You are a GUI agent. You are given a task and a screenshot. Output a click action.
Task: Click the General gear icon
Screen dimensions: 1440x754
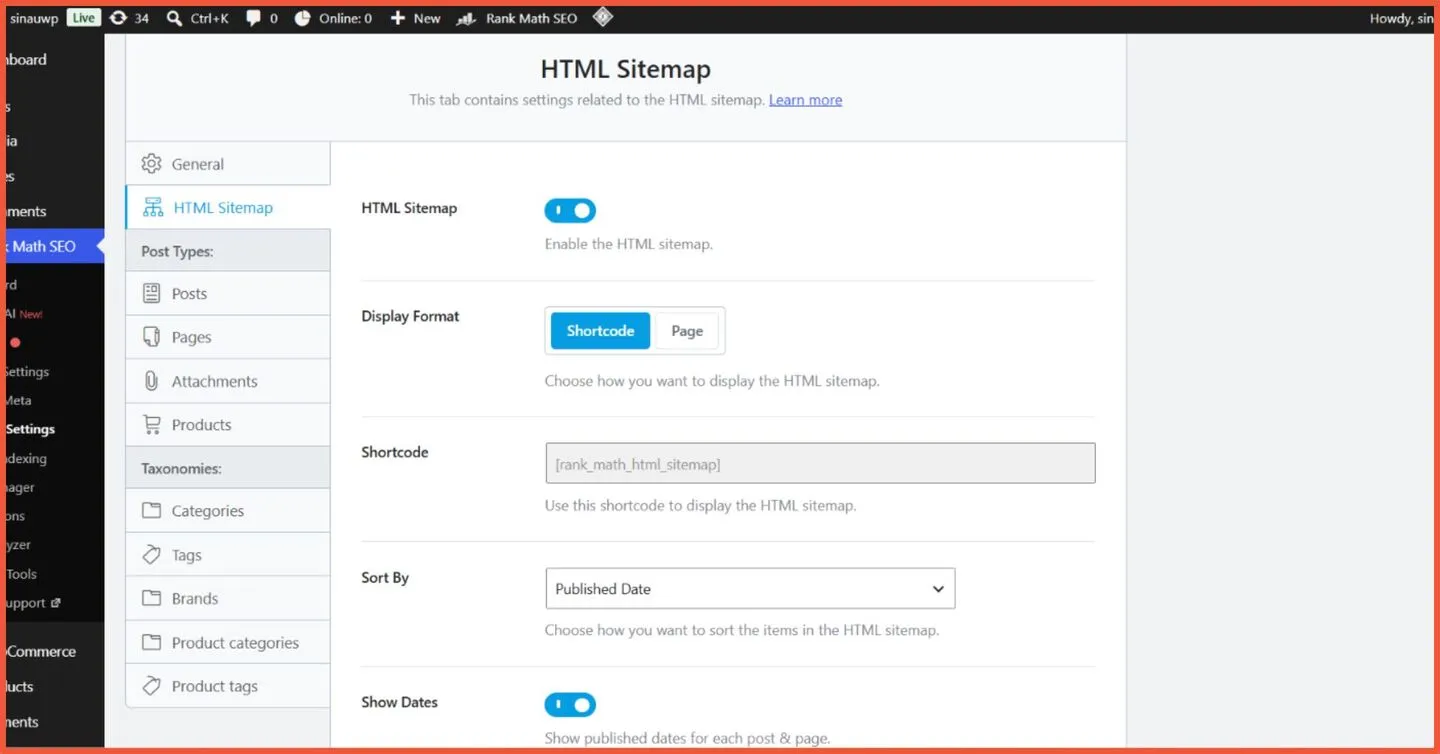point(151,164)
